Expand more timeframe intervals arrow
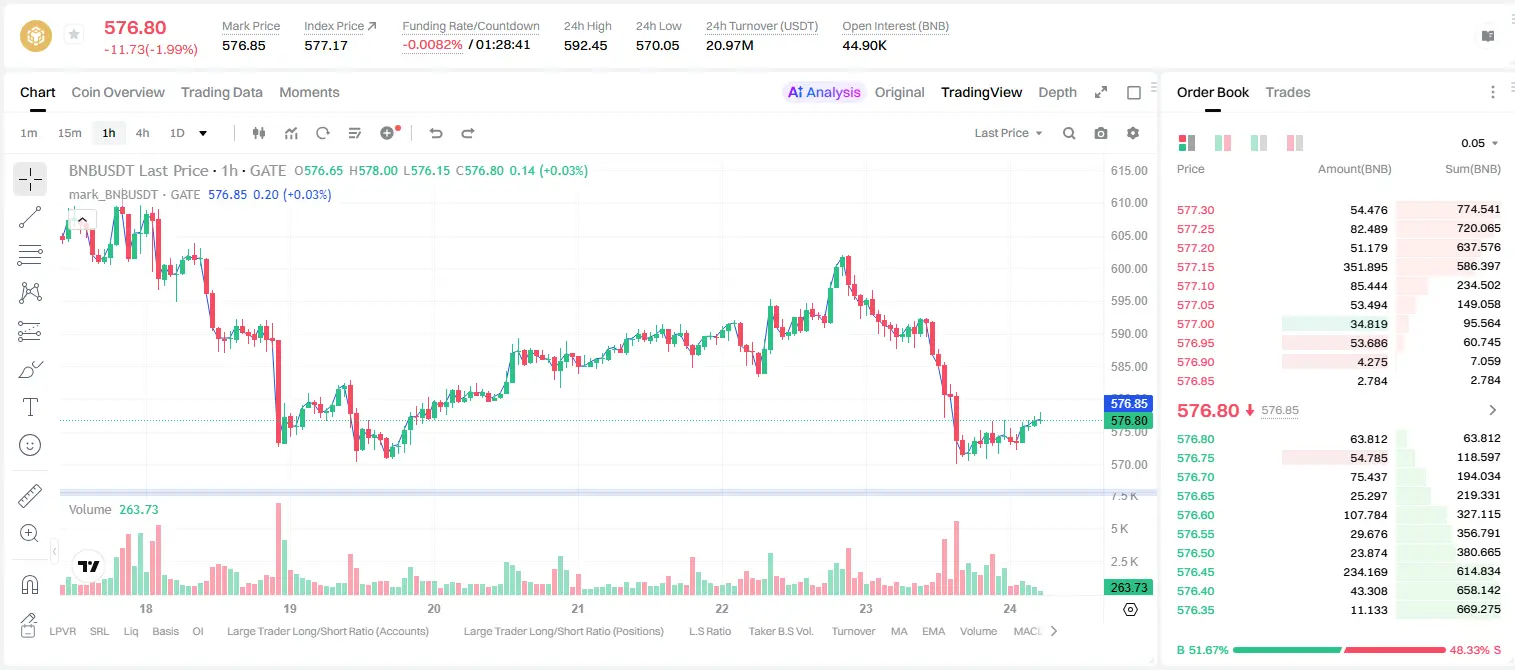This screenshot has height=670, width=1515. 204,133
